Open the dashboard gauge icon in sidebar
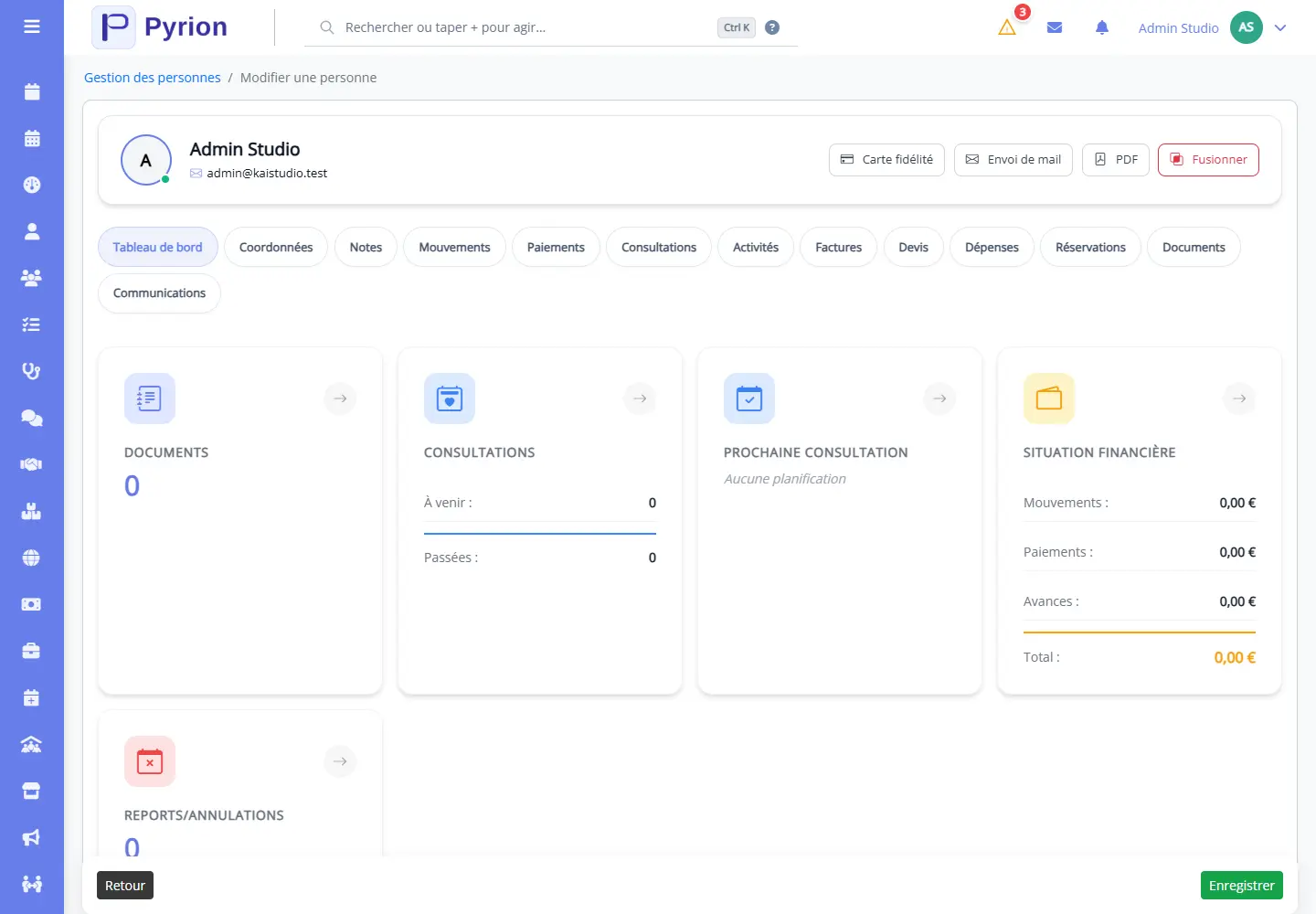 (32, 185)
